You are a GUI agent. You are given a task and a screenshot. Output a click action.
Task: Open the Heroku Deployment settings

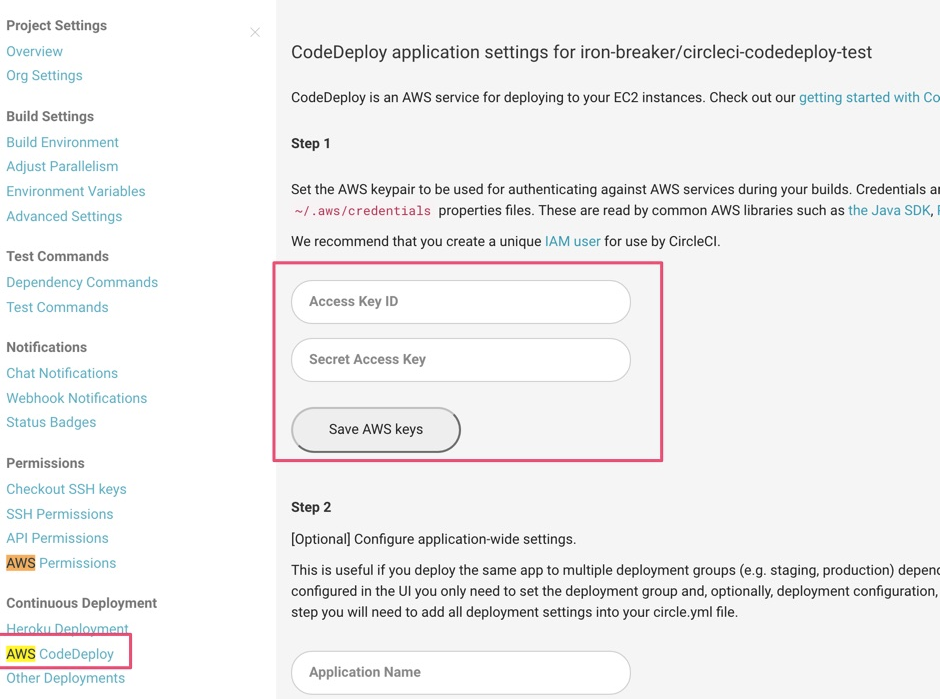coord(67,628)
